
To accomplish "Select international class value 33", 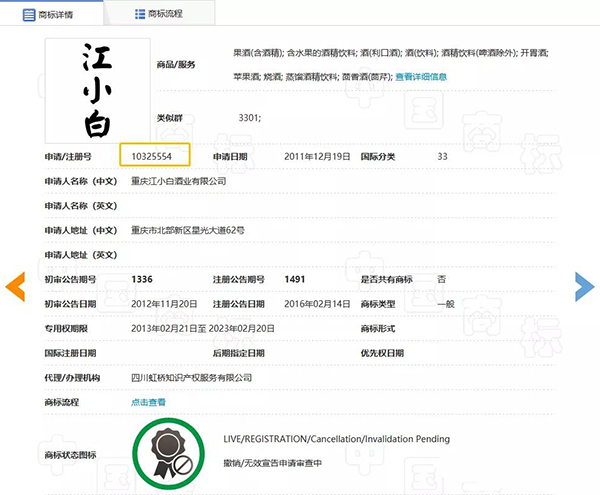I will (442, 156).
